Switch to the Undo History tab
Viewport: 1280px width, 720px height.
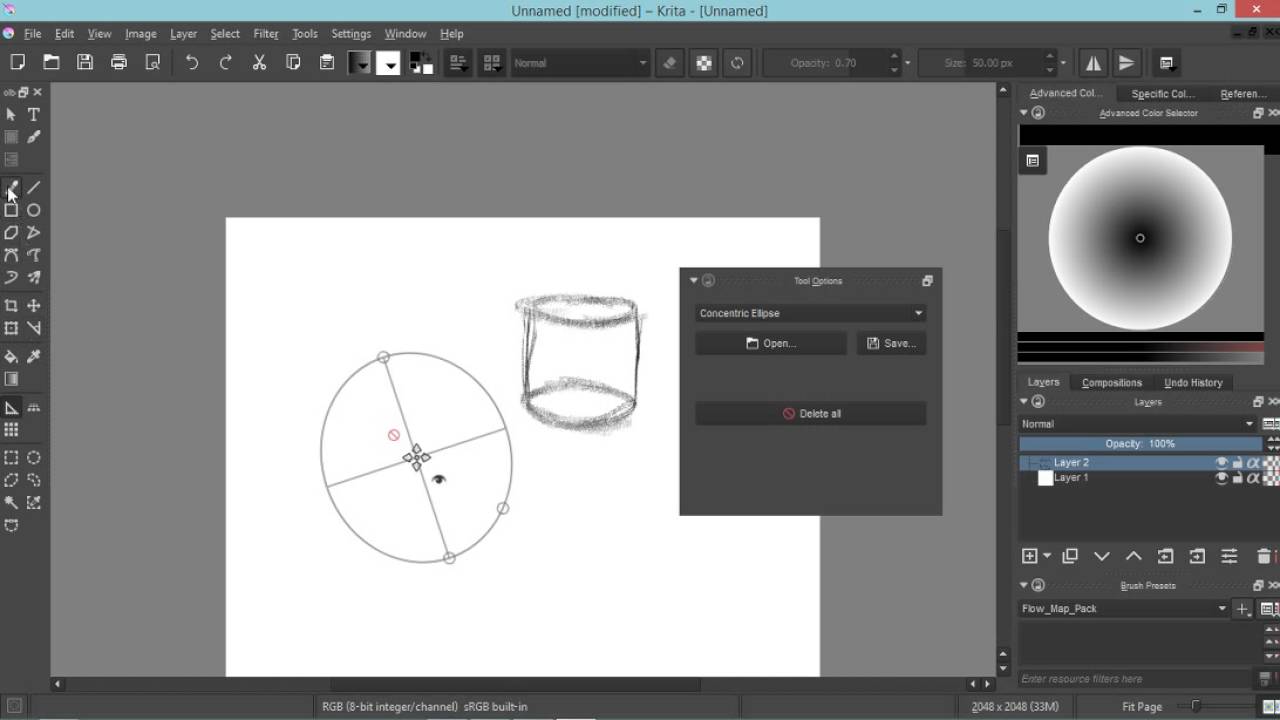pyautogui.click(x=1193, y=382)
